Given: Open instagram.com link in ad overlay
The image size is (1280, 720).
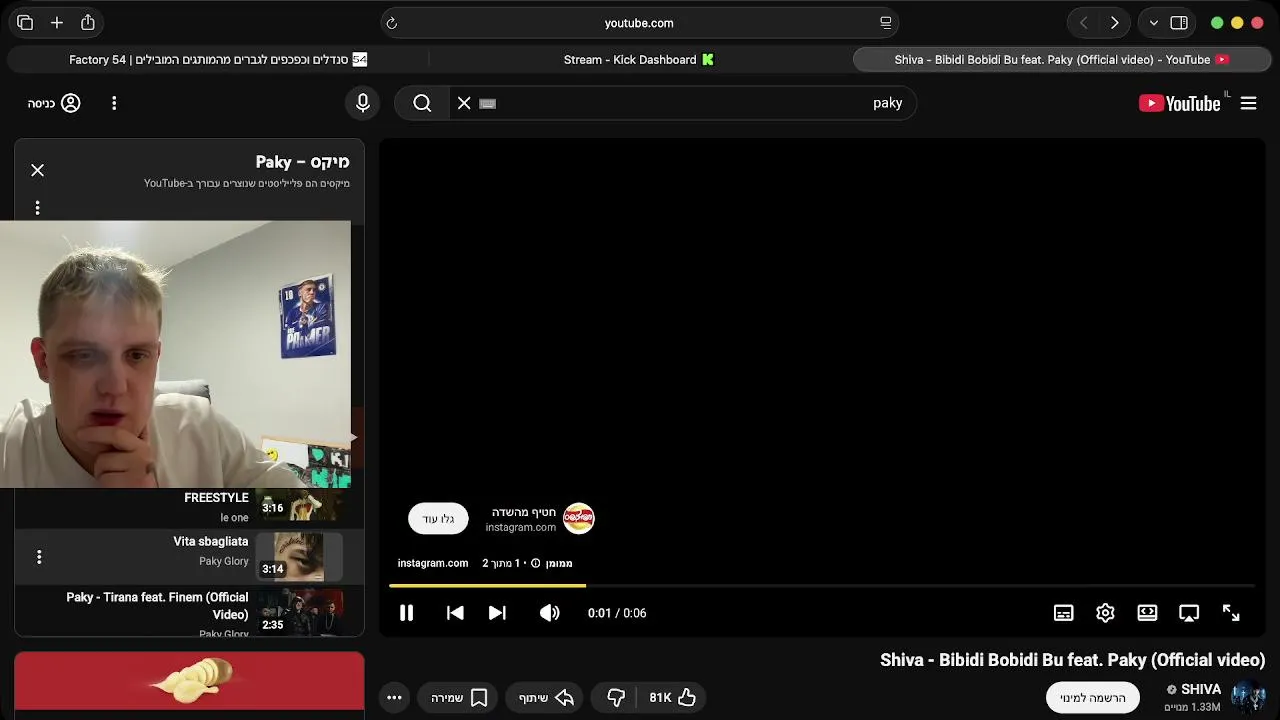Looking at the screenshot, I should [433, 563].
